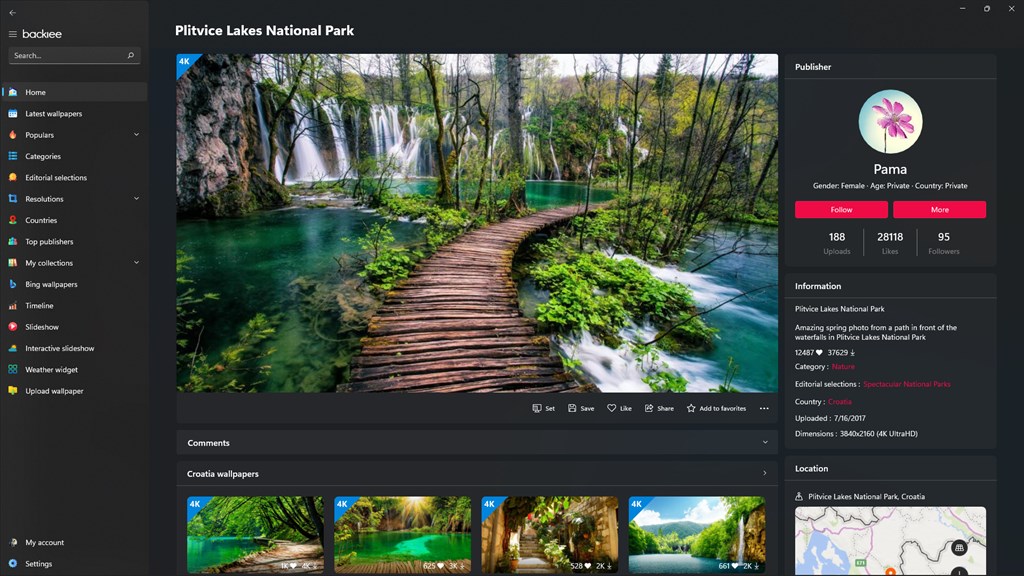This screenshot has height=576, width=1024.
Task: Share the wallpaper via Share icon
Action: [648, 408]
